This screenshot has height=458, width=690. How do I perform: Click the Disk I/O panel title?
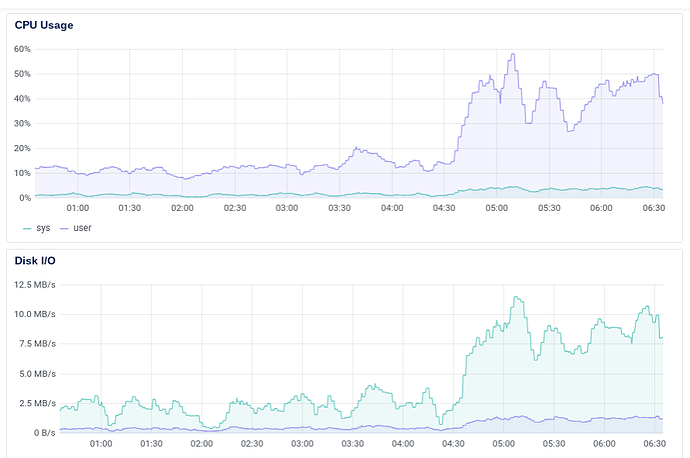pos(35,260)
